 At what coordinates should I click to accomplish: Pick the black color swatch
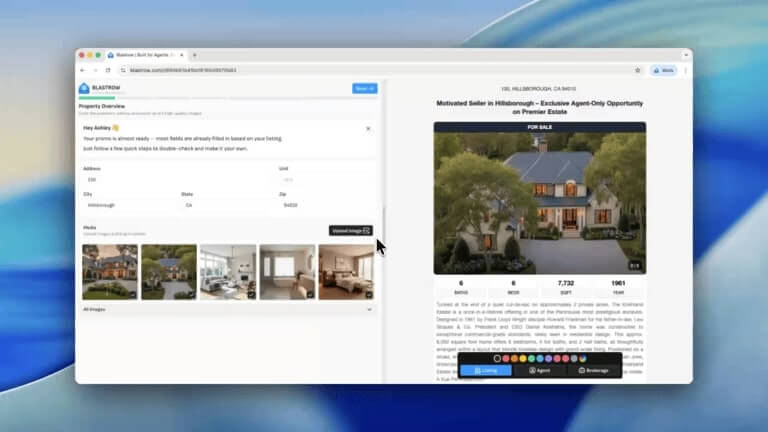tap(497, 358)
